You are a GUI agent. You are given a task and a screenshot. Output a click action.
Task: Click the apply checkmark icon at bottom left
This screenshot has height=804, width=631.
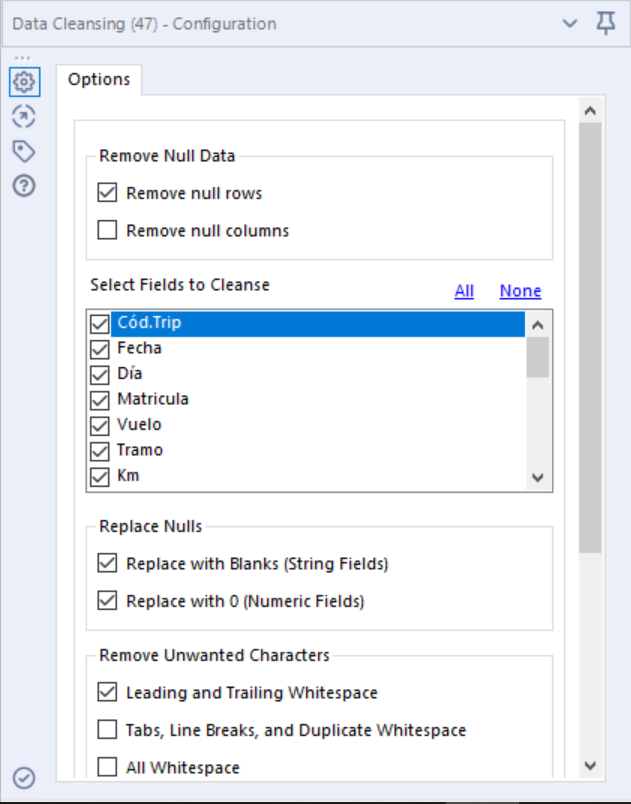click(24, 777)
